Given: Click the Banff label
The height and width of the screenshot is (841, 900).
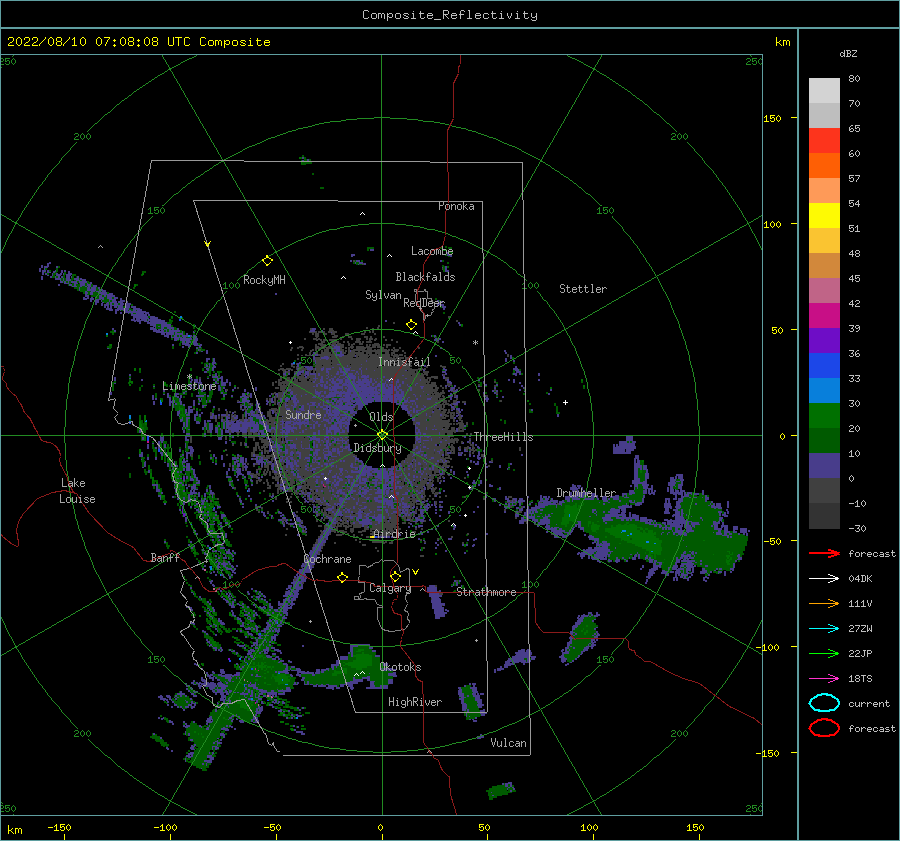Looking at the screenshot, I should (165, 558).
